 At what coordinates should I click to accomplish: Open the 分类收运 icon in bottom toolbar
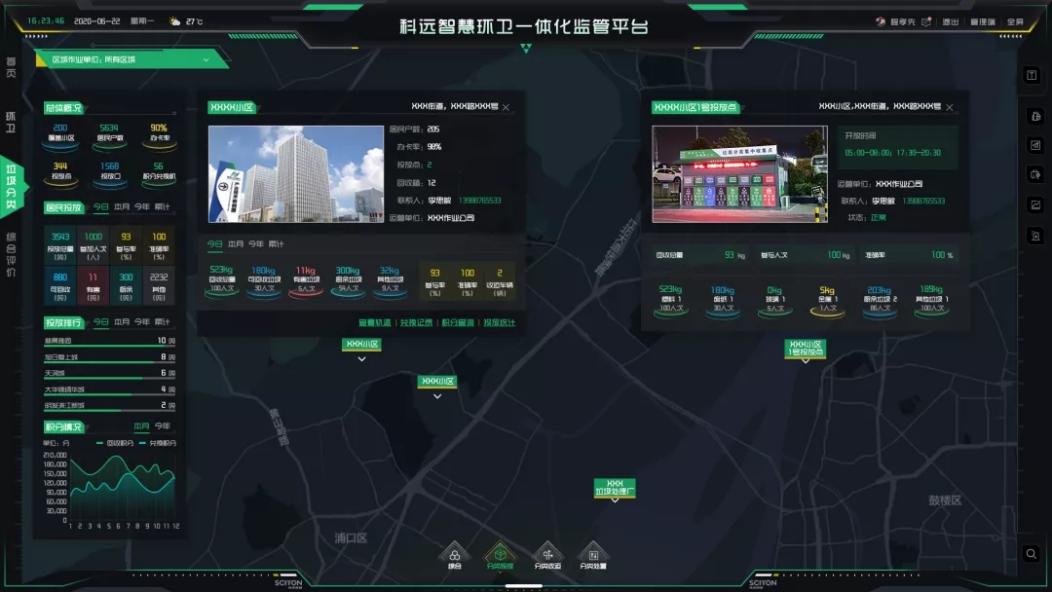[547, 555]
